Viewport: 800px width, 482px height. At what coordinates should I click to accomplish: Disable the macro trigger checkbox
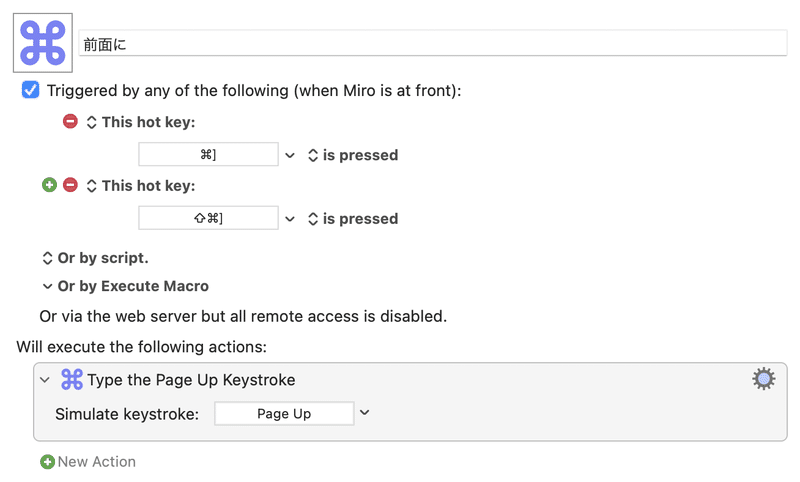pyautogui.click(x=31, y=90)
